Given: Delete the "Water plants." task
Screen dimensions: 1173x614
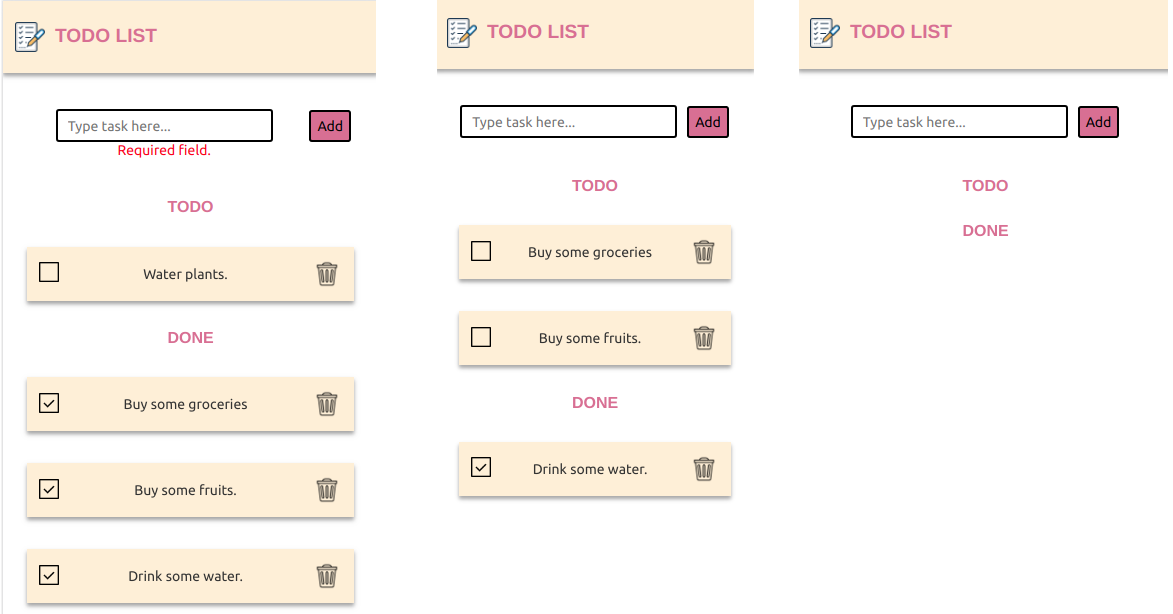Looking at the screenshot, I should click(327, 273).
